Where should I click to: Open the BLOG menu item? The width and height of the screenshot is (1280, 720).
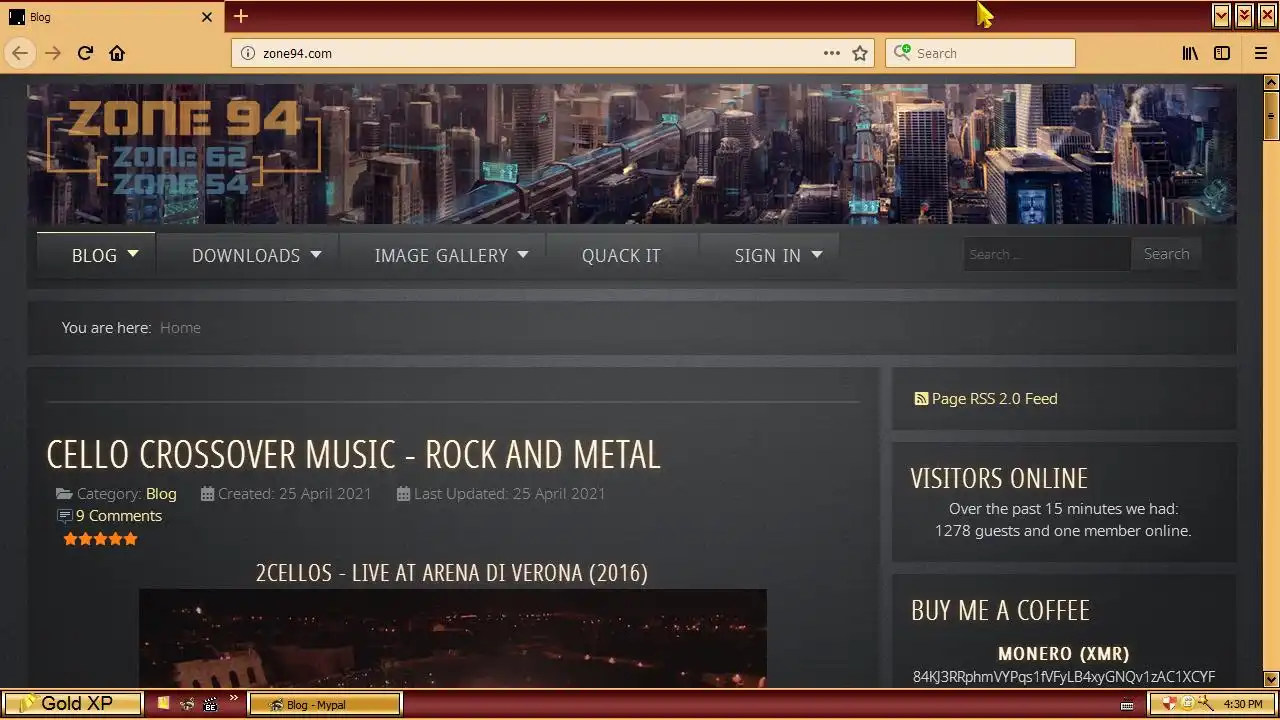click(94, 256)
